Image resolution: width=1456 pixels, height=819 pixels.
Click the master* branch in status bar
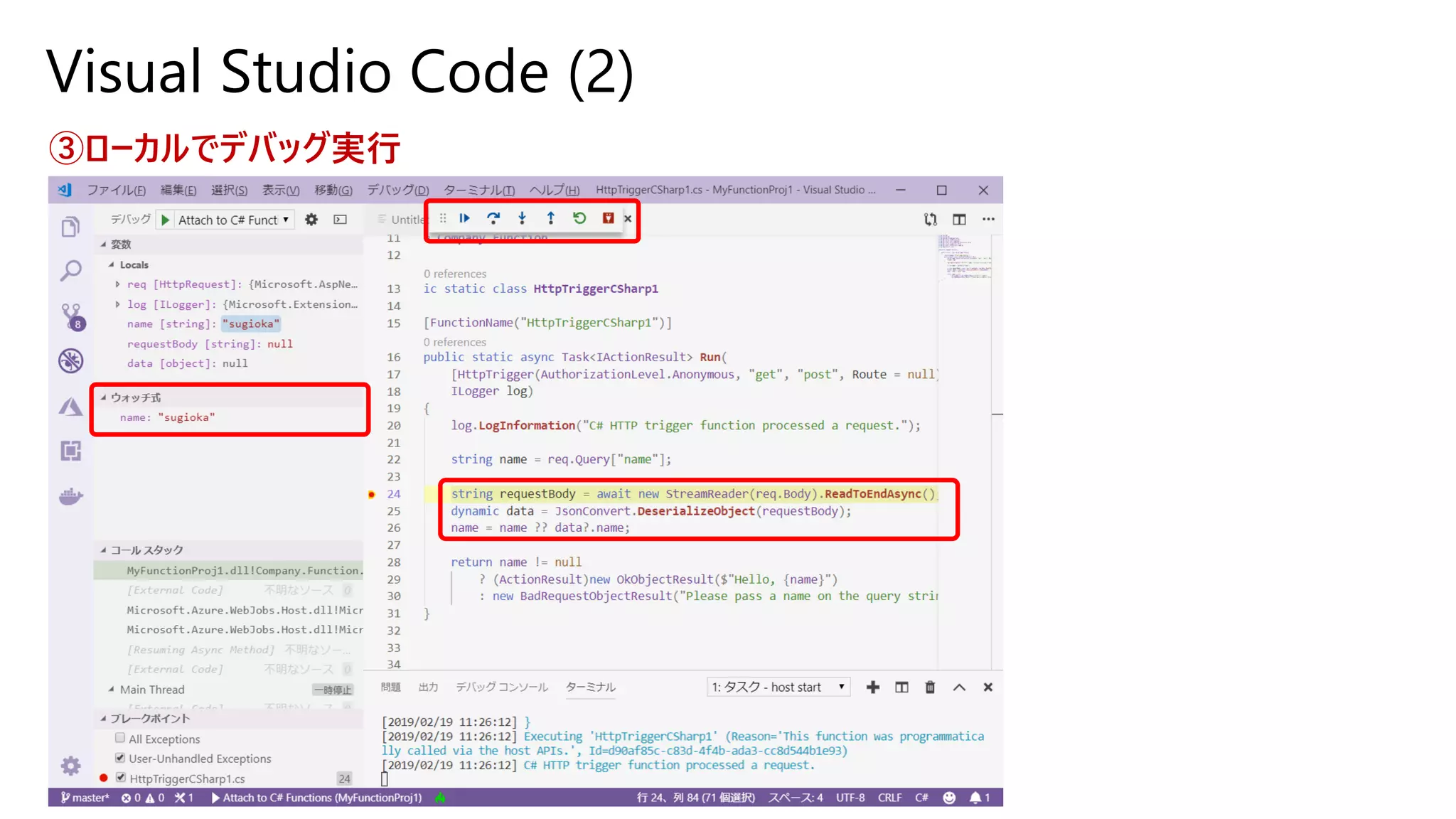click(x=85, y=798)
